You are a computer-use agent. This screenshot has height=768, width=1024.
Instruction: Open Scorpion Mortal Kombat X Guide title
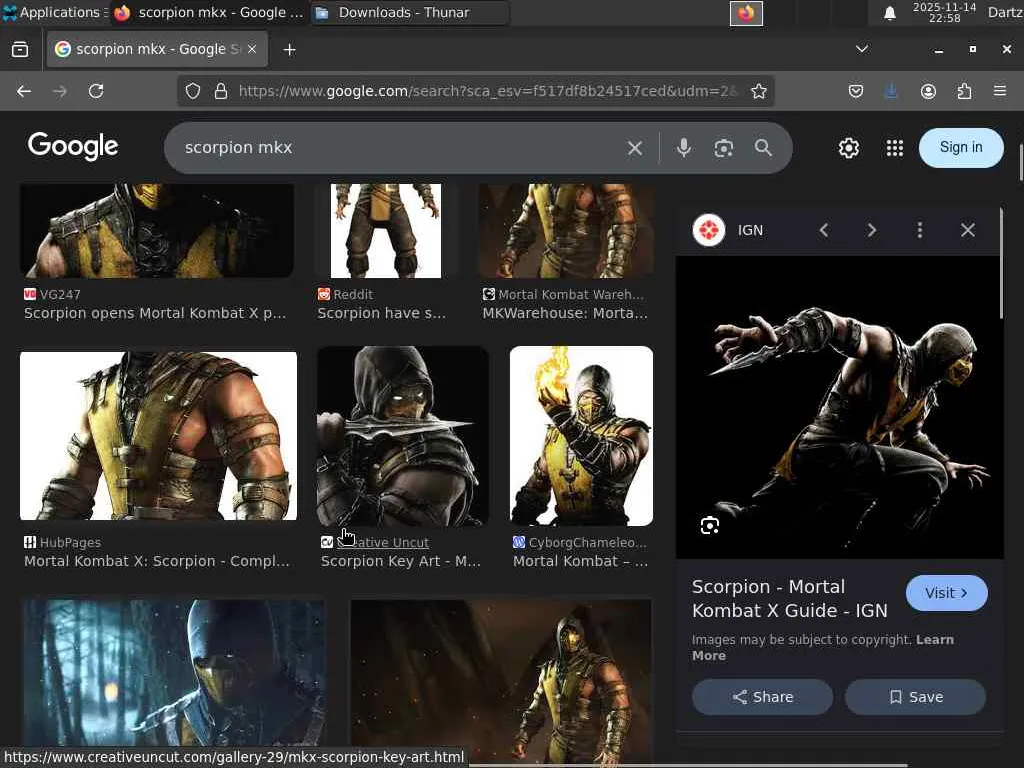(x=790, y=598)
